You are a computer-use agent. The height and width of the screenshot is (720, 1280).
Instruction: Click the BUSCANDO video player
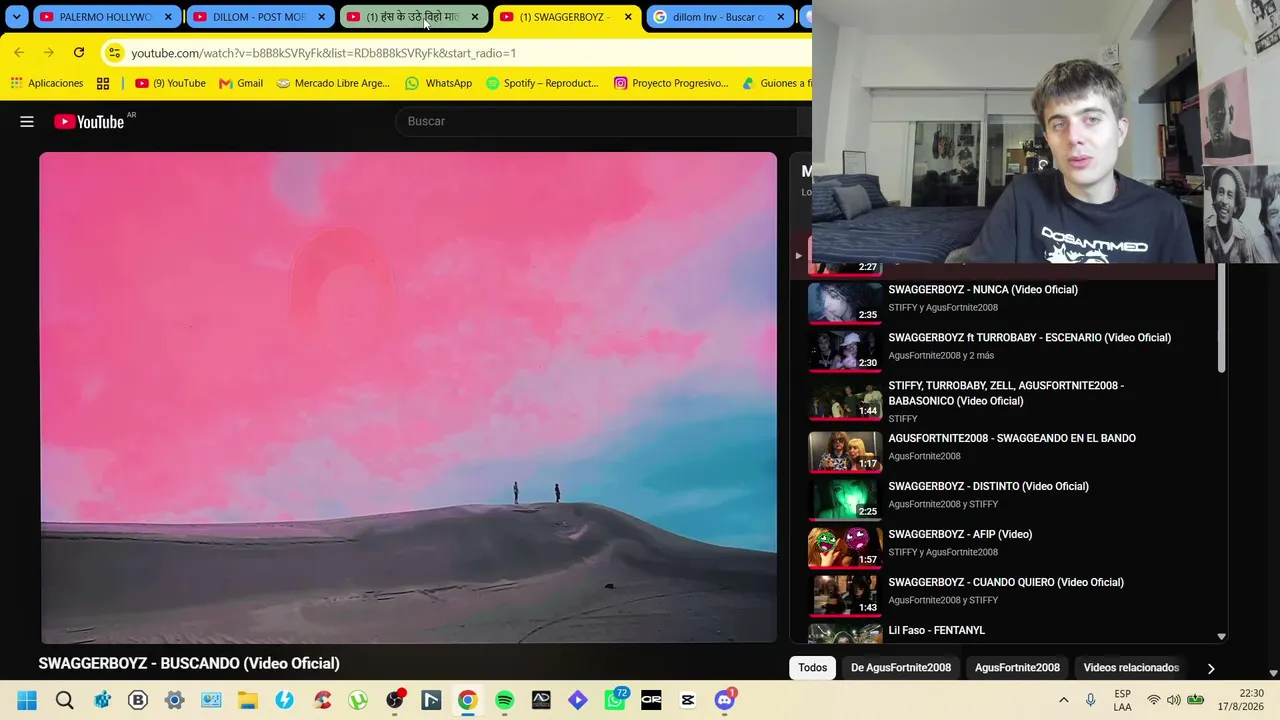[408, 397]
